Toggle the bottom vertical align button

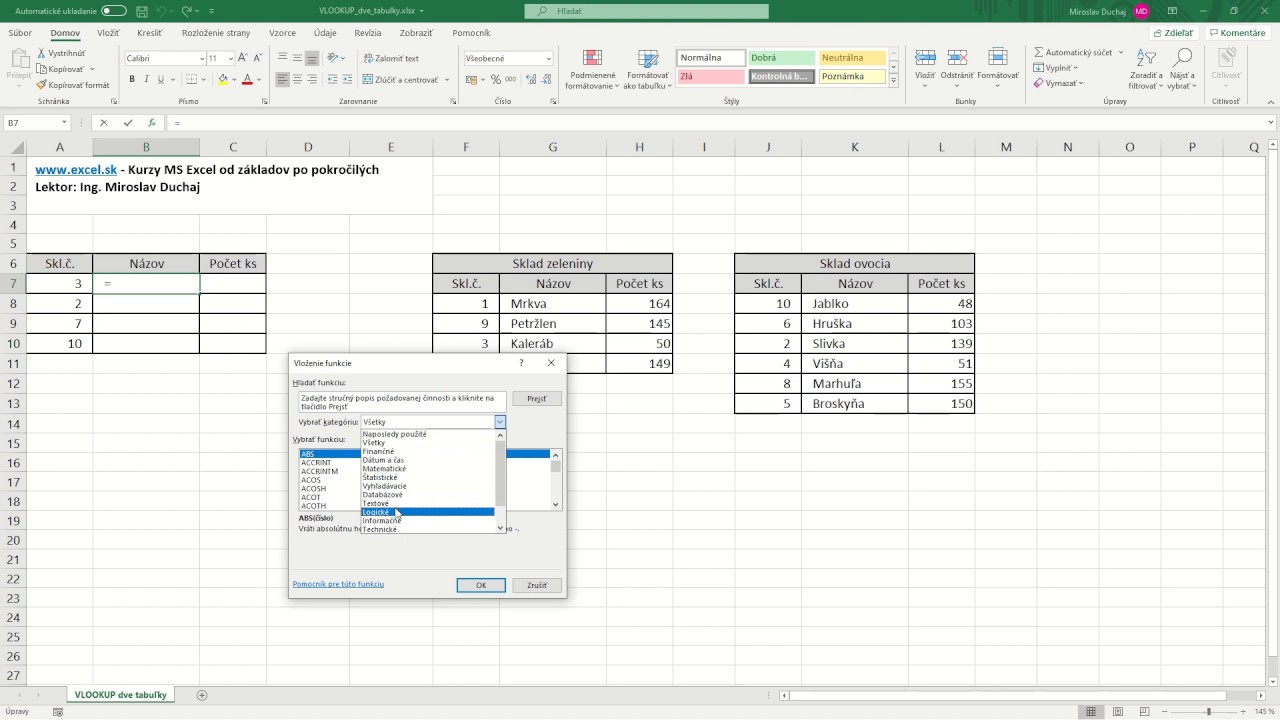point(313,58)
